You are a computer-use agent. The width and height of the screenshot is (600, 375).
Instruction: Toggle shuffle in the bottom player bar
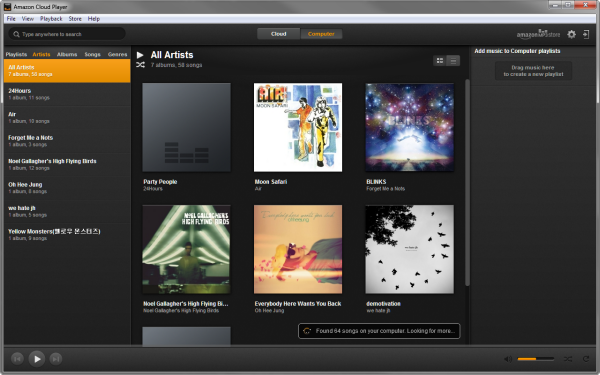pyautogui.click(x=568, y=359)
